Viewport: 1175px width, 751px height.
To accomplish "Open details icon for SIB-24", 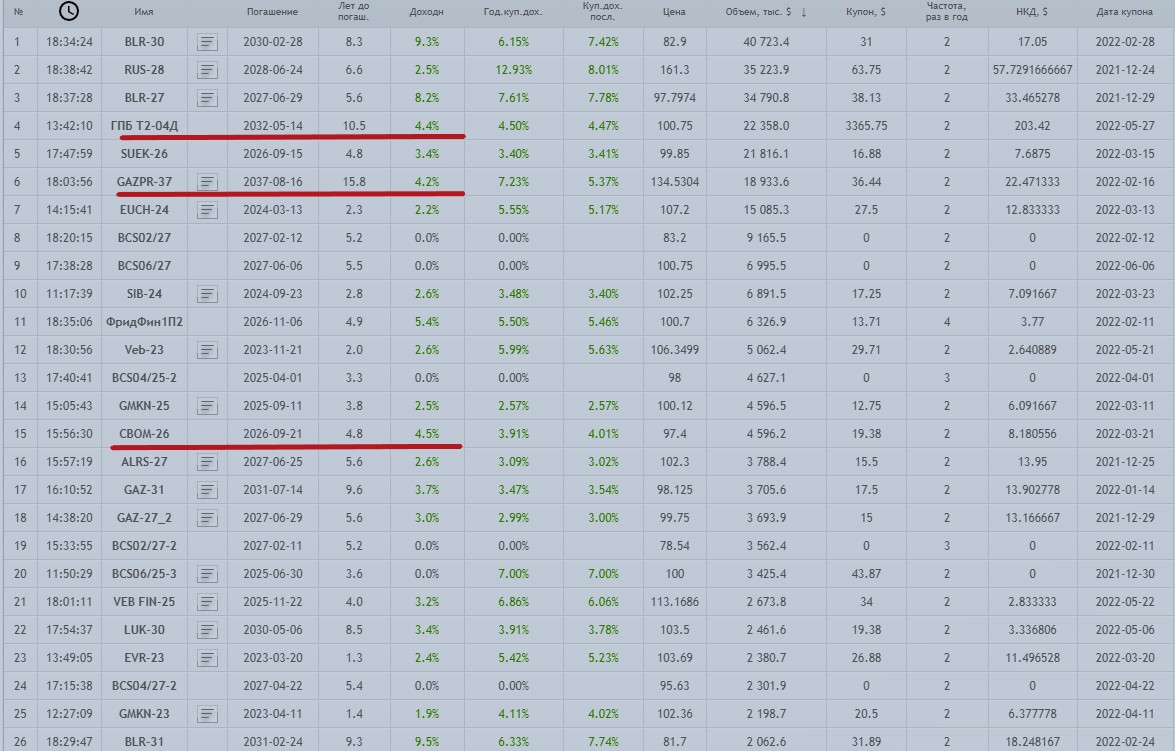I will (208, 295).
